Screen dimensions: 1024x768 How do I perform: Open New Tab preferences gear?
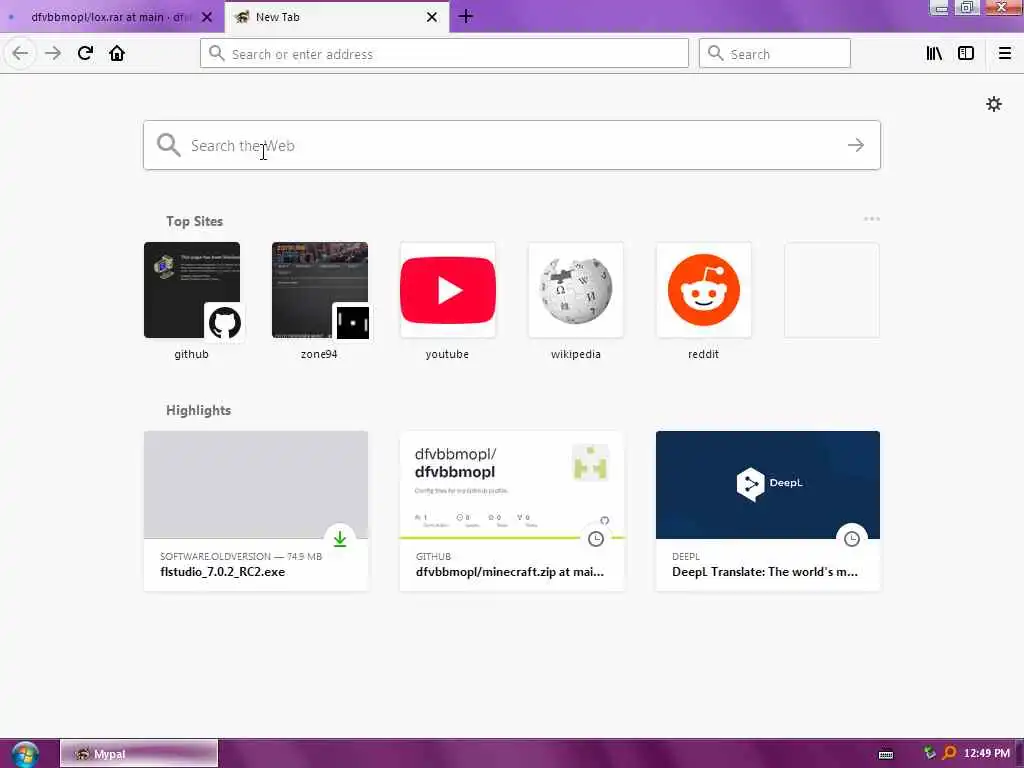point(993,104)
